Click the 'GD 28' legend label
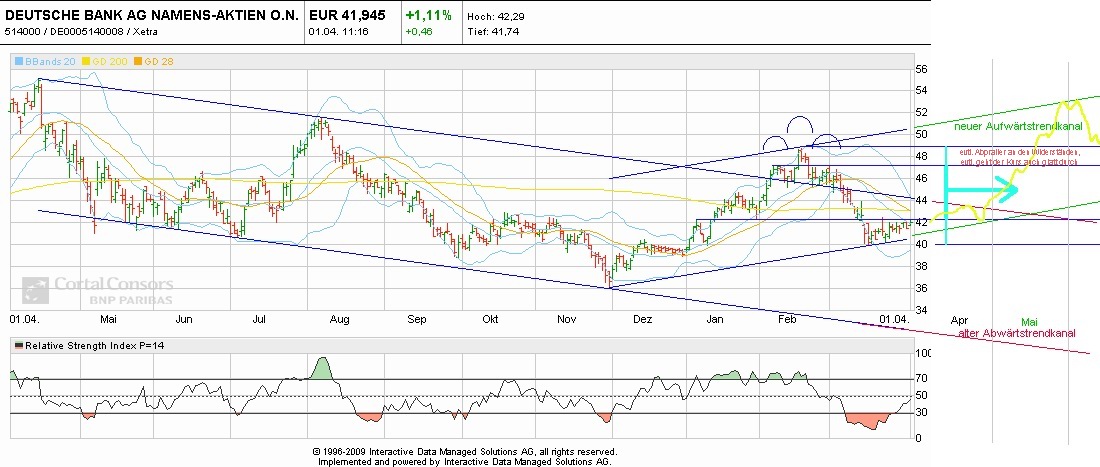The image size is (1100, 467). (x=159, y=62)
